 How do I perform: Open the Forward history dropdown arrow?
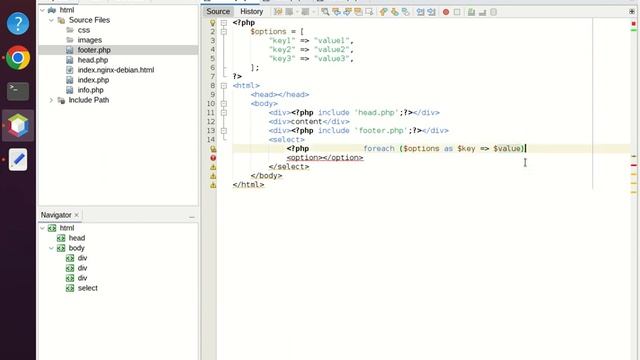point(313,12)
